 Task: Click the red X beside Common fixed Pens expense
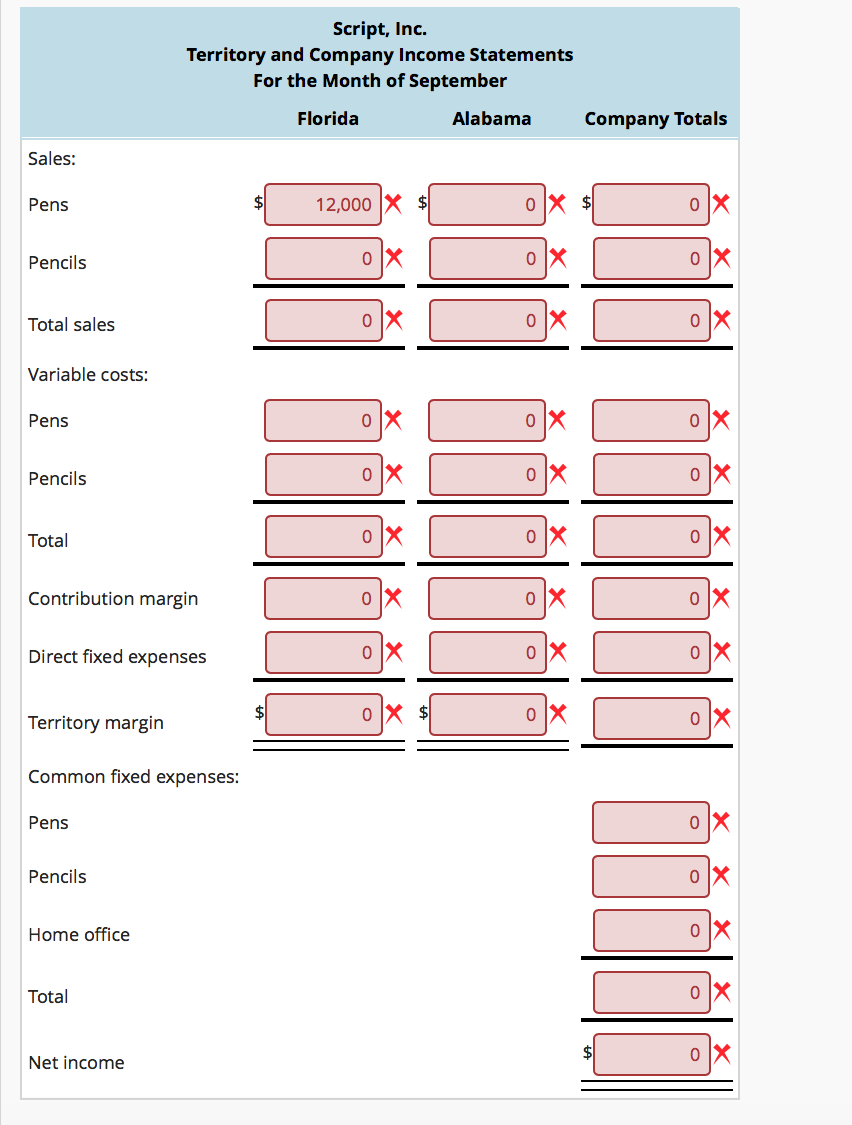[722, 822]
